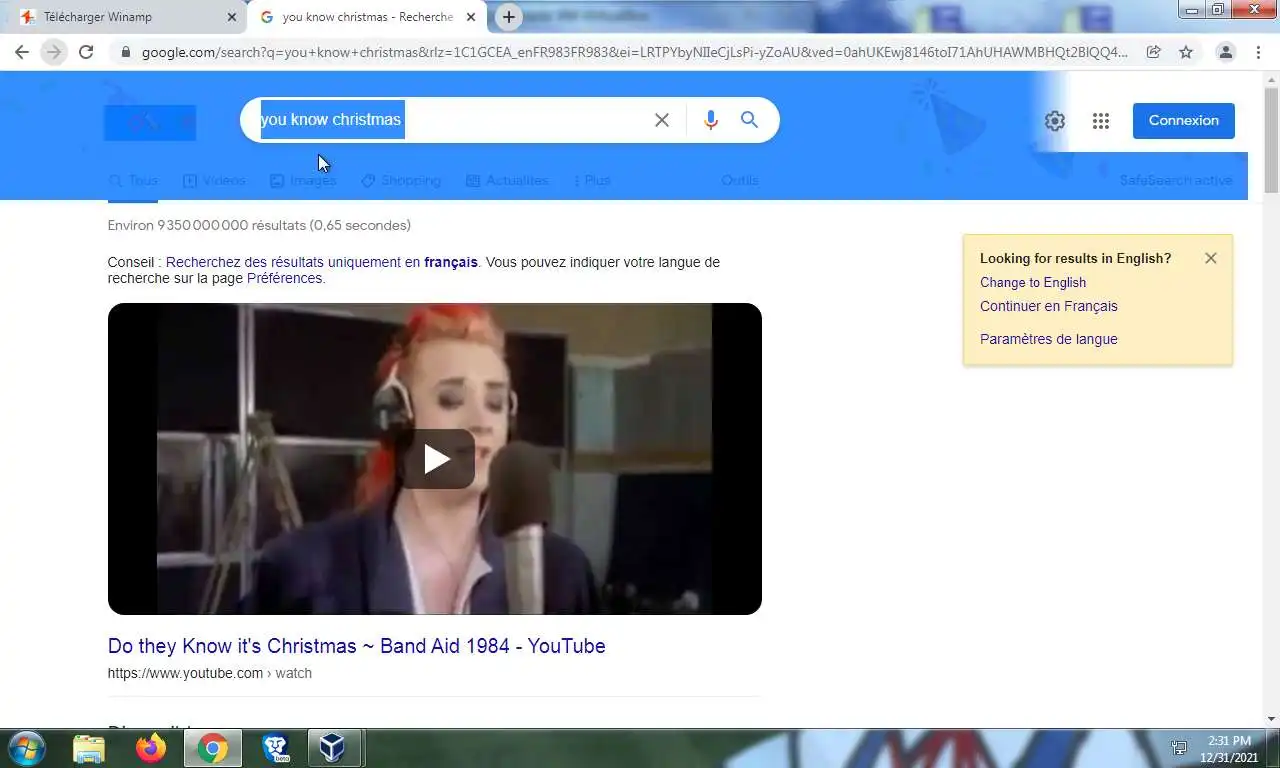Switch to Vidéos results
This screenshot has width=1280, height=768.
(x=214, y=181)
